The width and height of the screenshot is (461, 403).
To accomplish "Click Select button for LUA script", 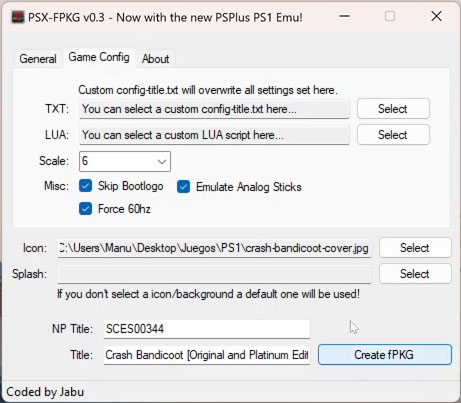I will point(393,135).
